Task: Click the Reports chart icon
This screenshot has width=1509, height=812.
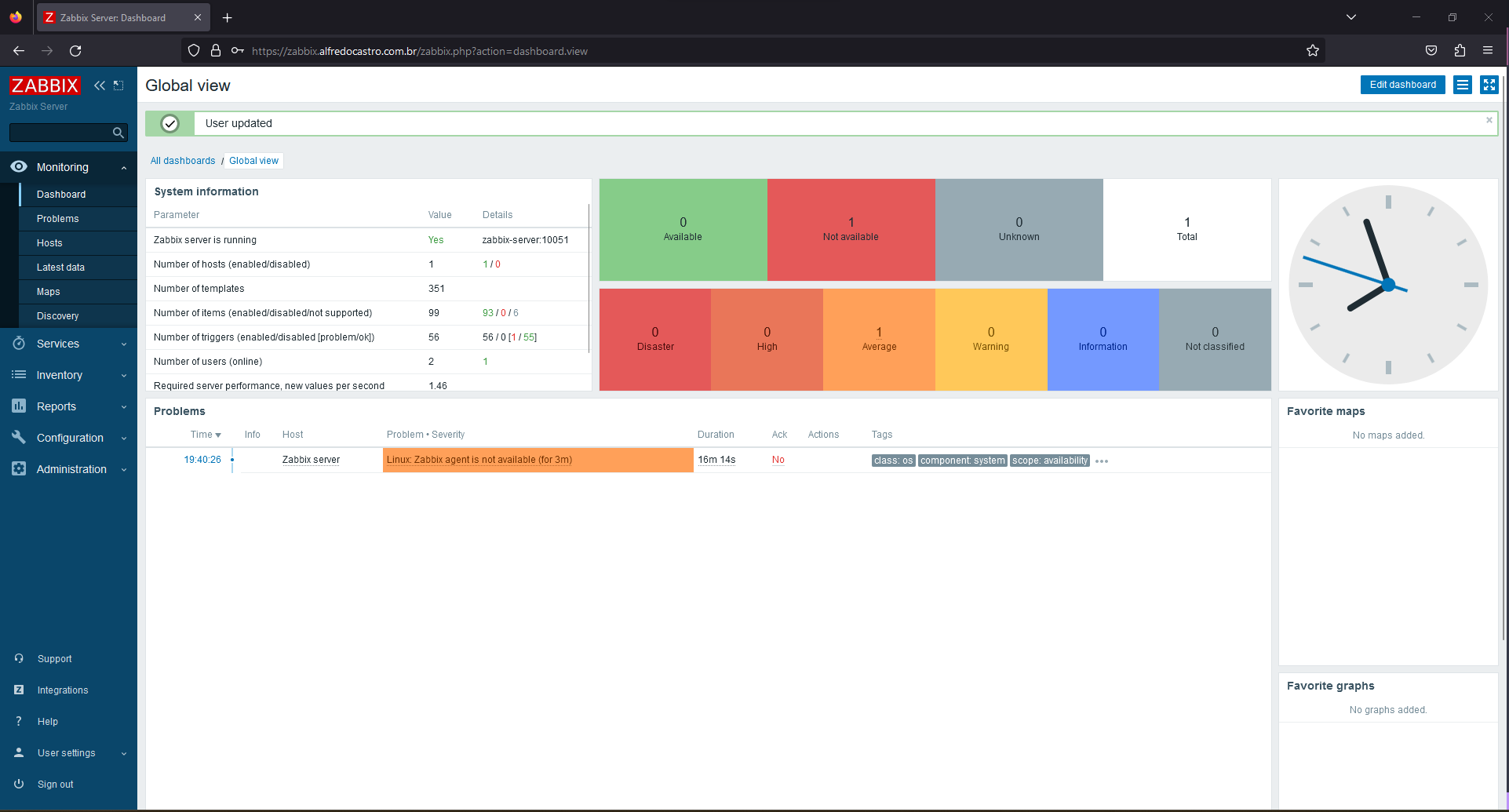Action: click(19, 406)
